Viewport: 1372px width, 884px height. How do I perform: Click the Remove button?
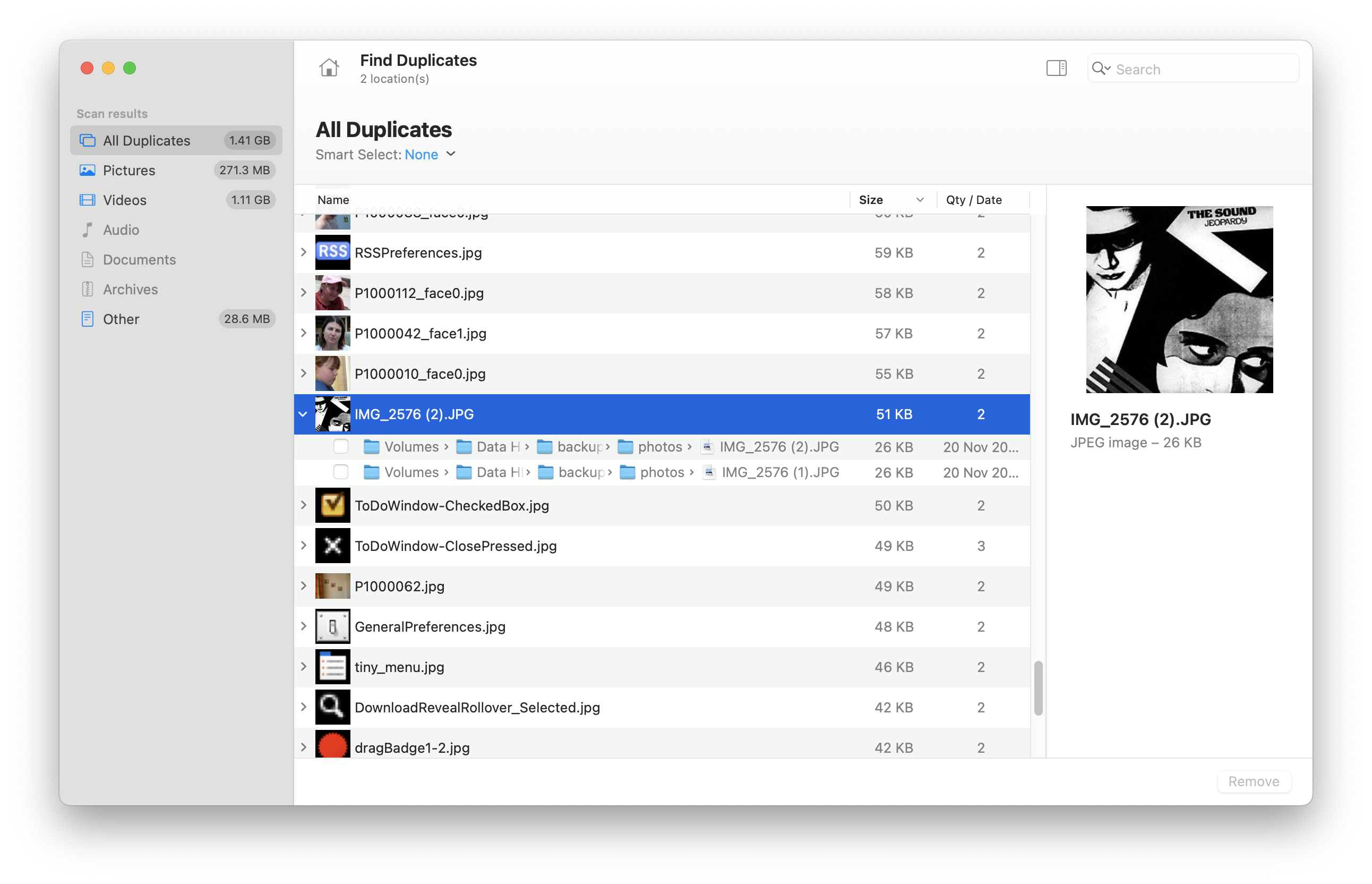pyautogui.click(x=1253, y=781)
